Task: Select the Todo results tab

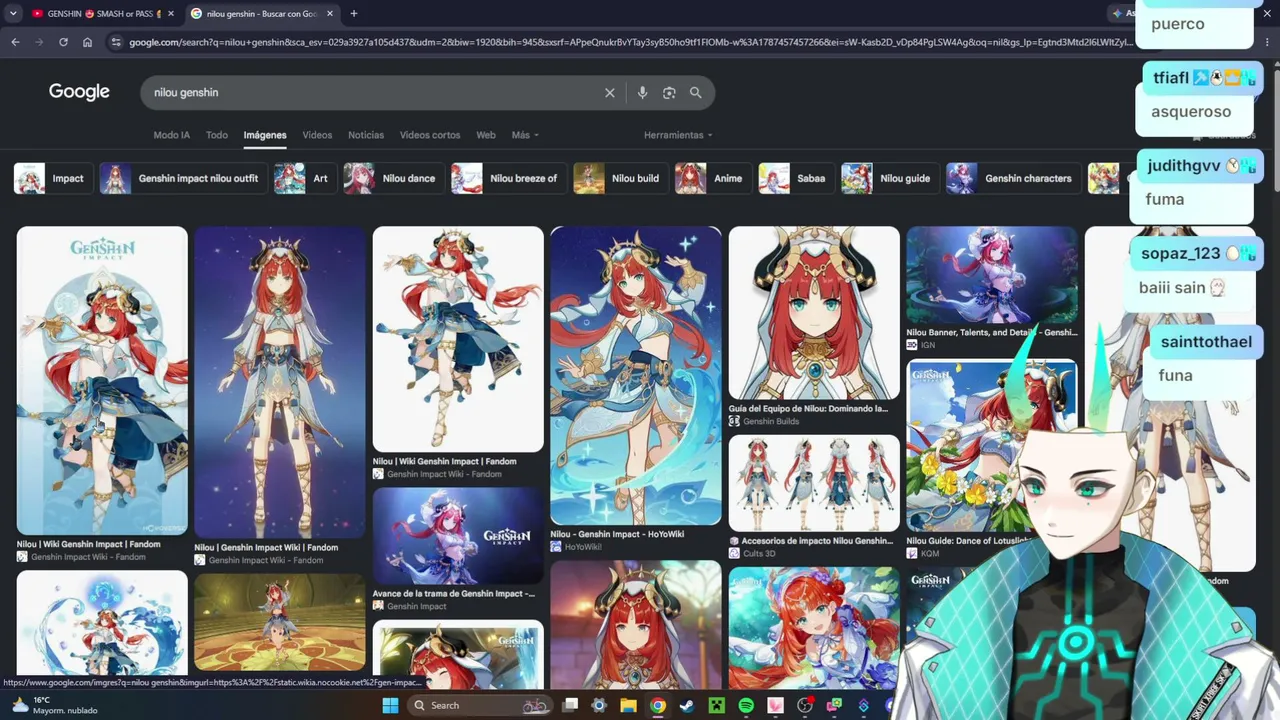Action: [217, 135]
